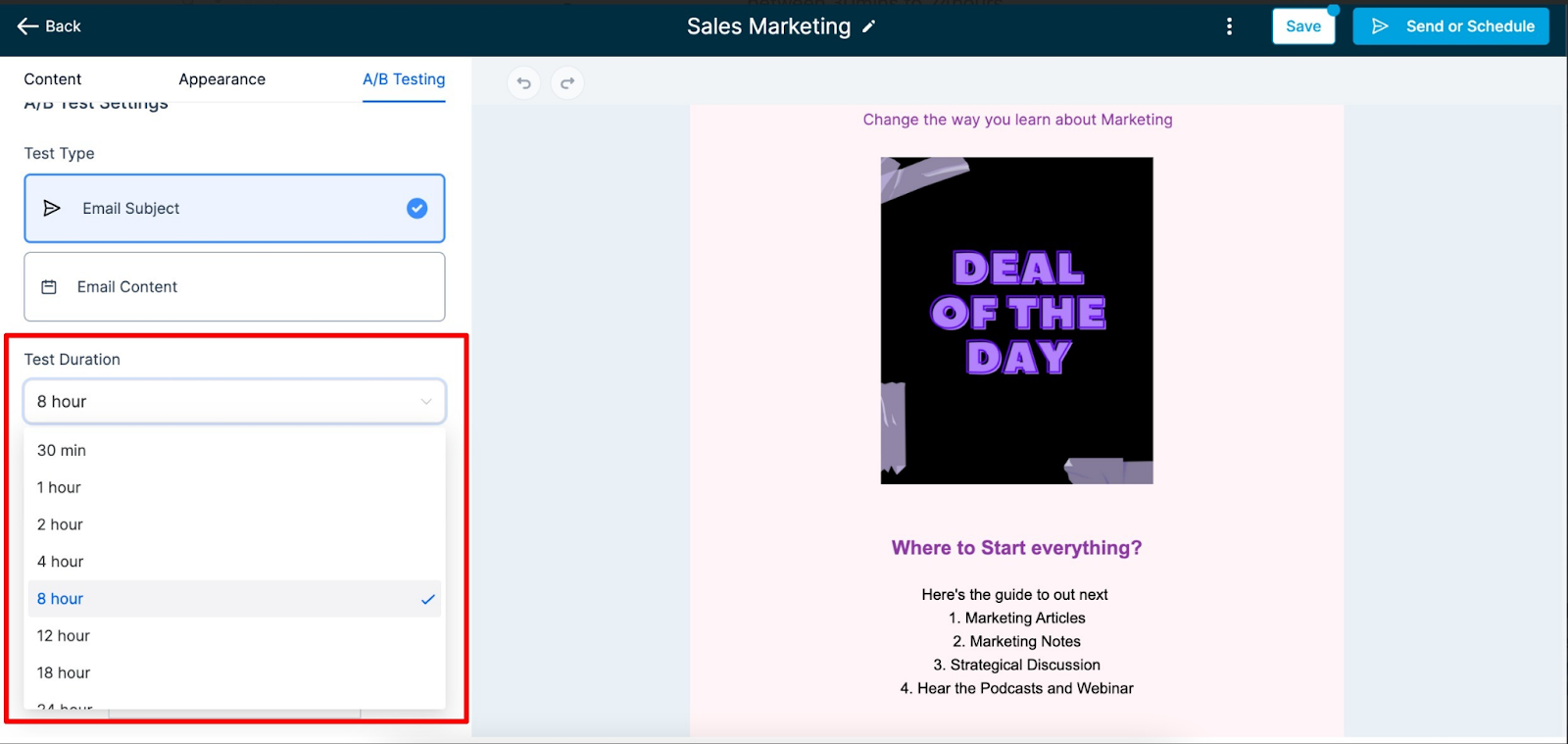Undo the last change
The image size is (1568, 744).
(x=524, y=83)
